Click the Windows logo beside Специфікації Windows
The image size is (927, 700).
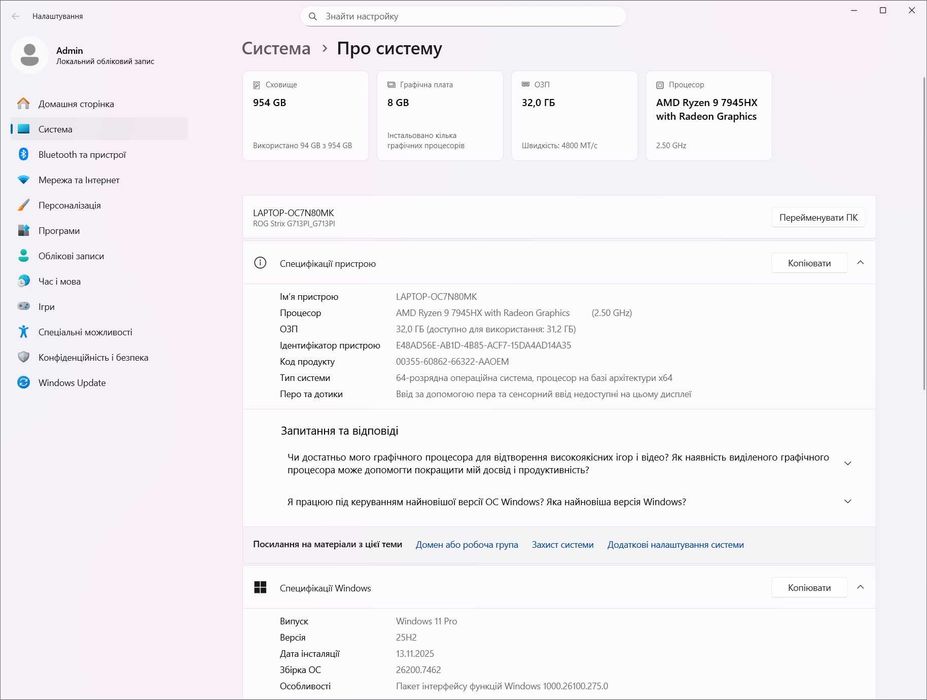260,587
